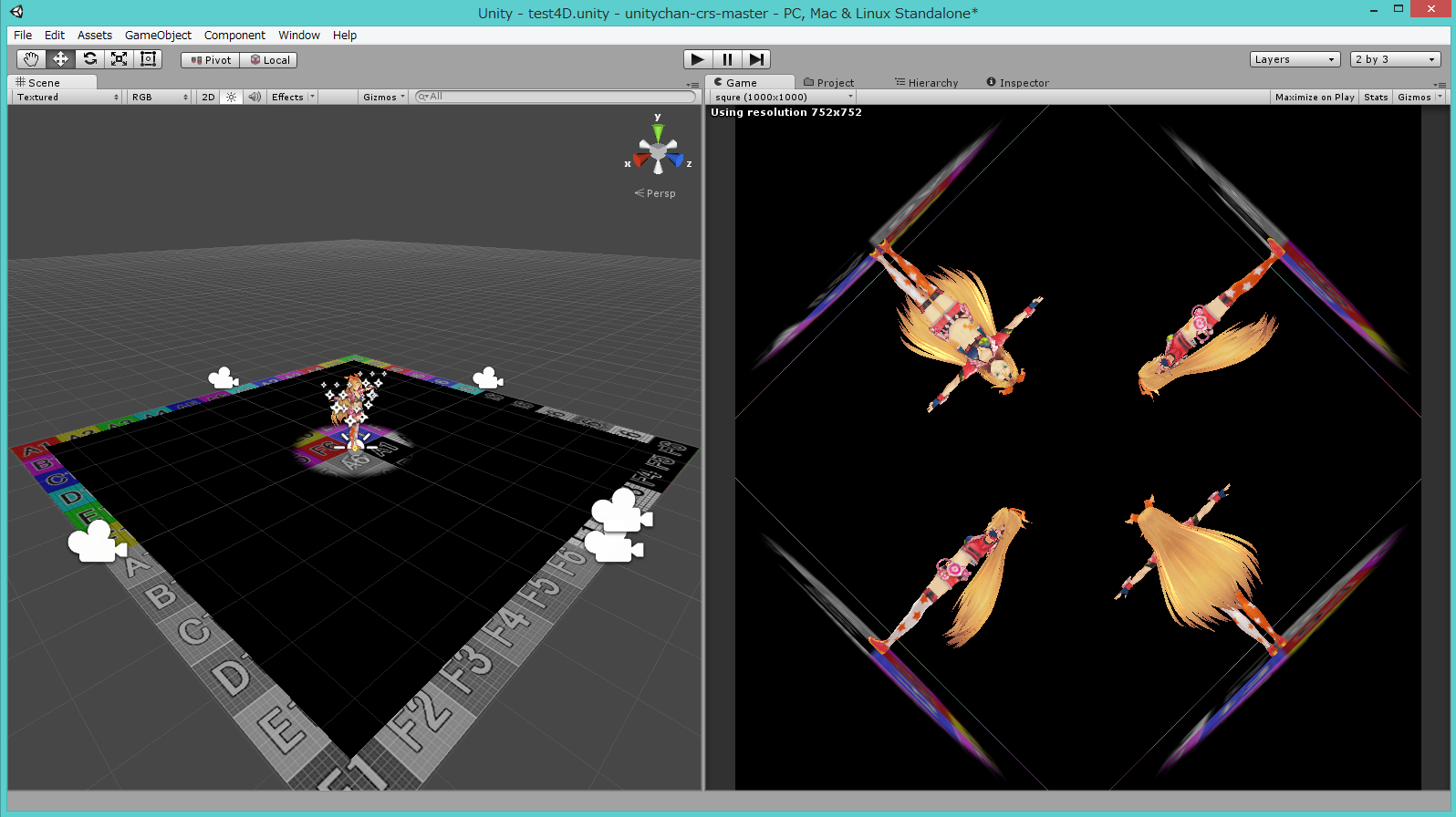Toggle Local/Global handle rotation
The image size is (1456, 817).
point(269,60)
